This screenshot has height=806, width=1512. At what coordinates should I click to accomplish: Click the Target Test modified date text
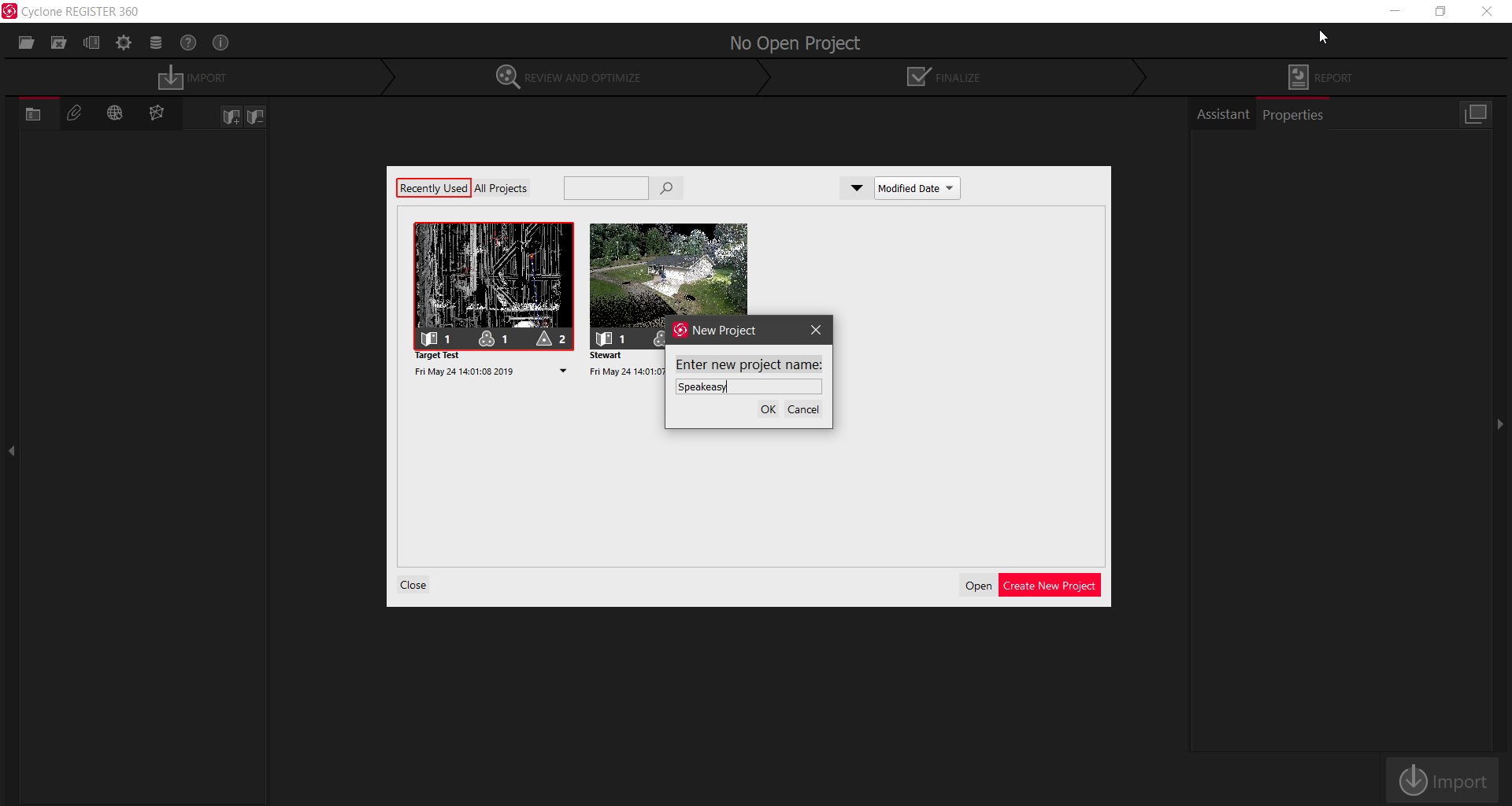coord(464,372)
